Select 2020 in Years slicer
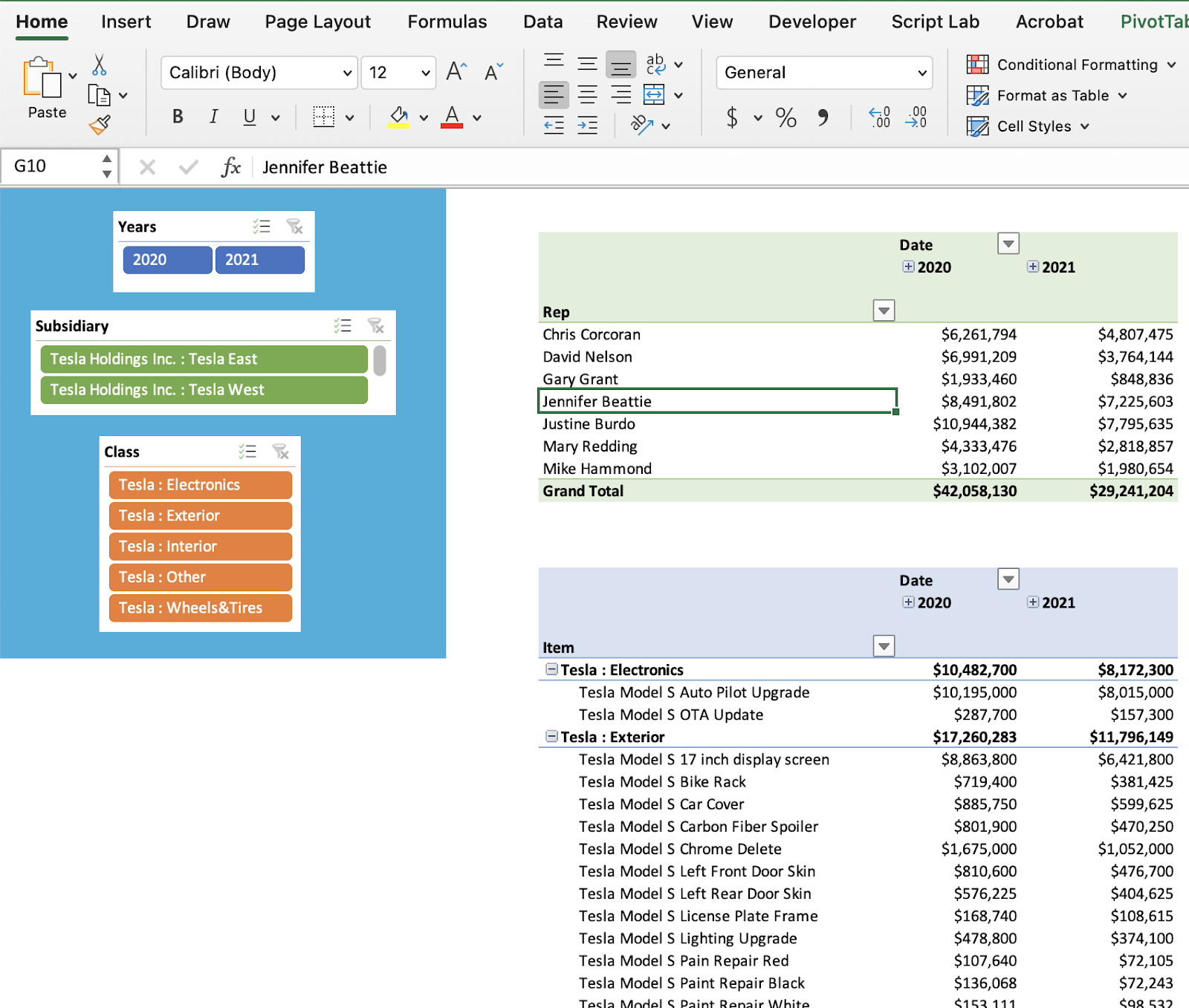 167,260
